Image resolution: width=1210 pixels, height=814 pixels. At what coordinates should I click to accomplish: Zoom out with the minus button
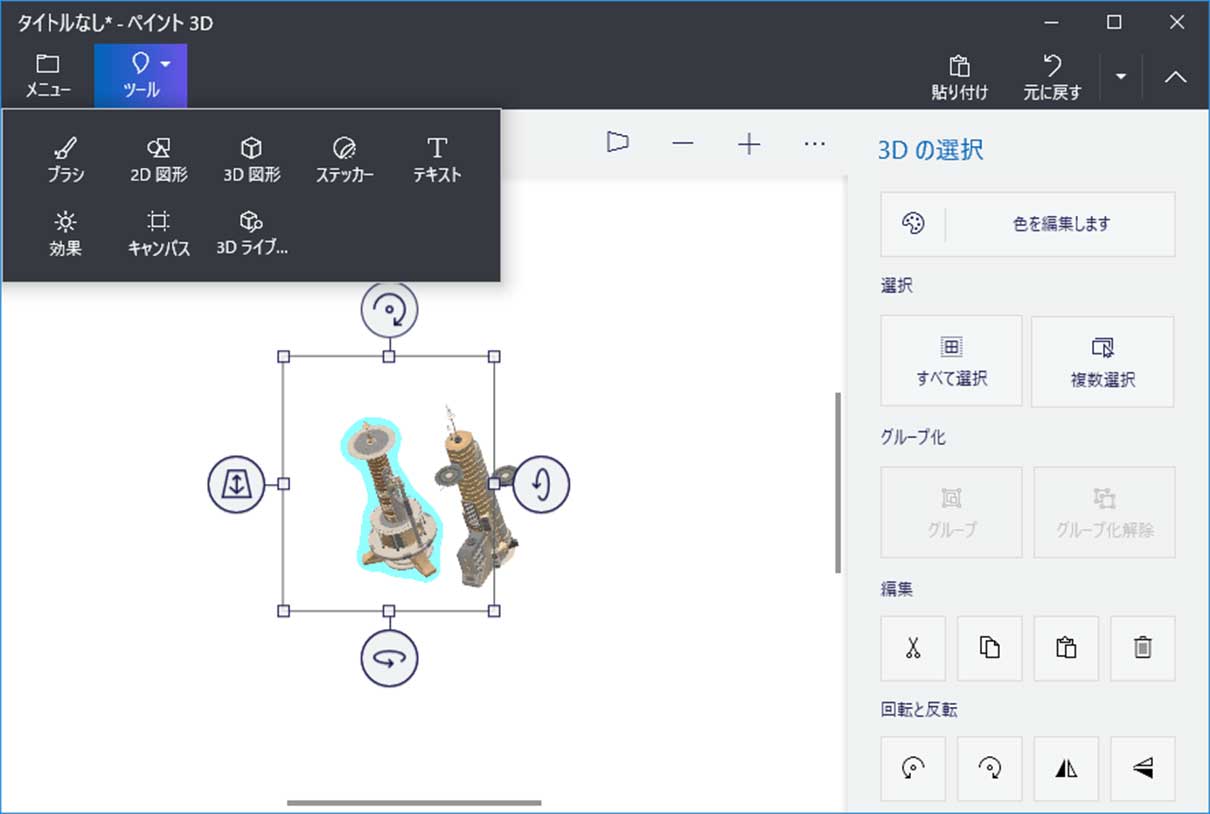[683, 144]
